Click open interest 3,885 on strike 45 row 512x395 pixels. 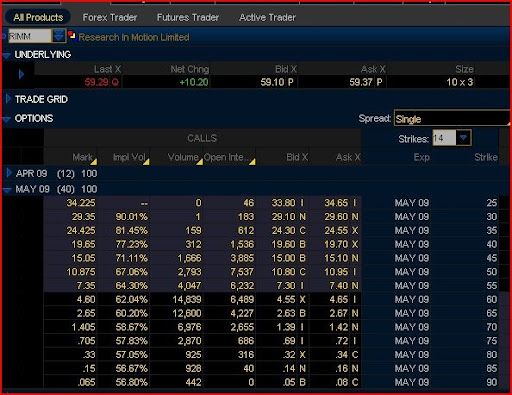tap(242, 258)
